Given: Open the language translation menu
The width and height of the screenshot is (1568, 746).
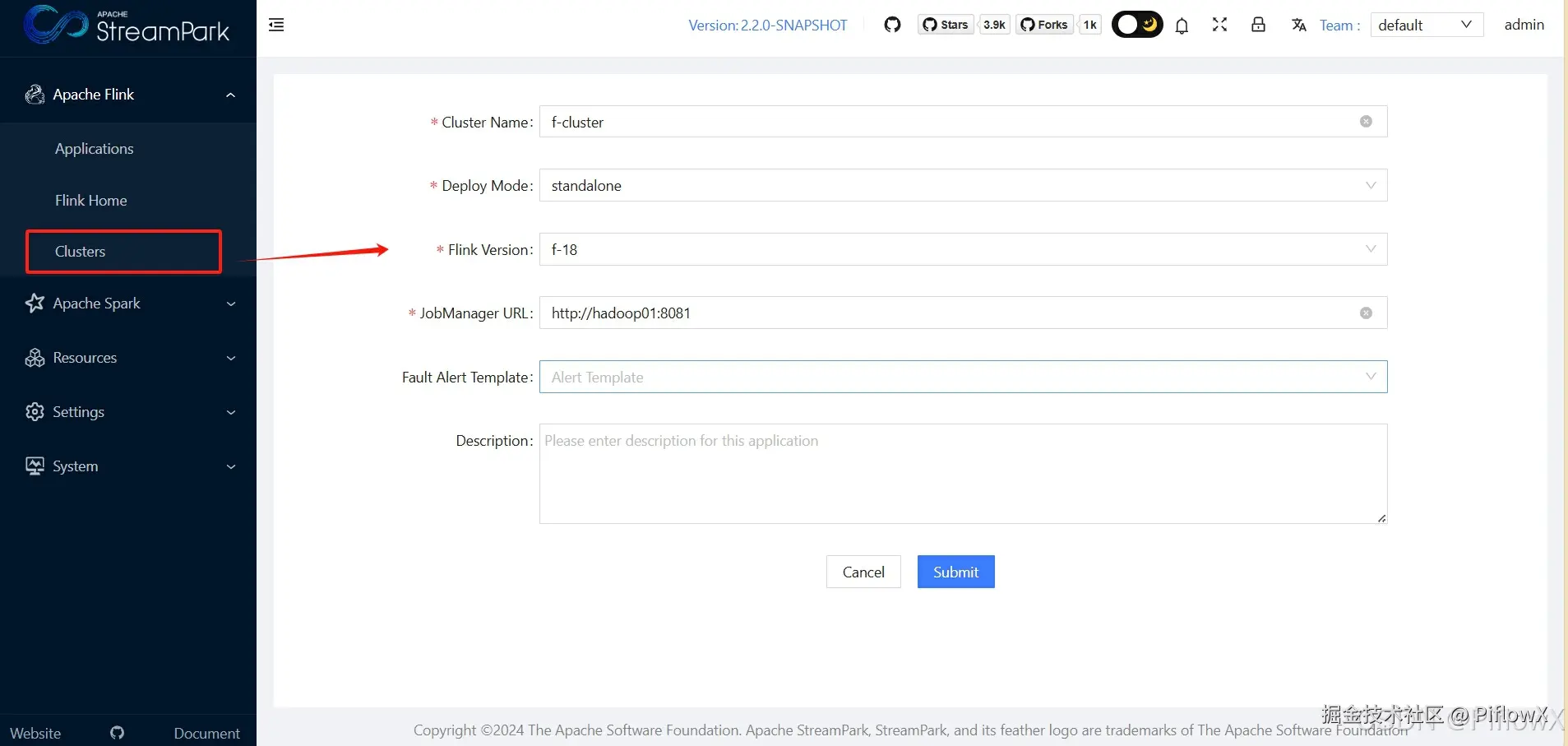Looking at the screenshot, I should coord(1299,25).
